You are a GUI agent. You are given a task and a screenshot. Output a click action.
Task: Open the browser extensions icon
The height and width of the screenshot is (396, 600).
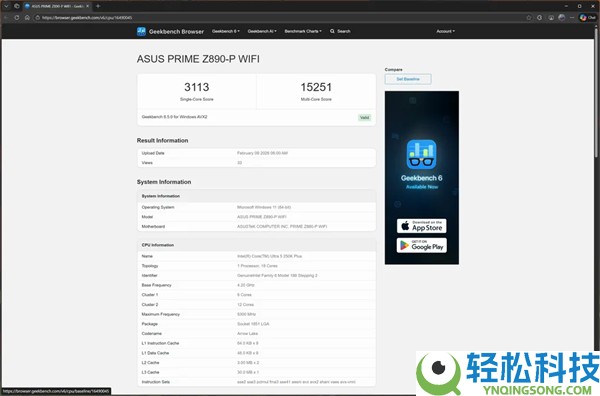pos(540,18)
